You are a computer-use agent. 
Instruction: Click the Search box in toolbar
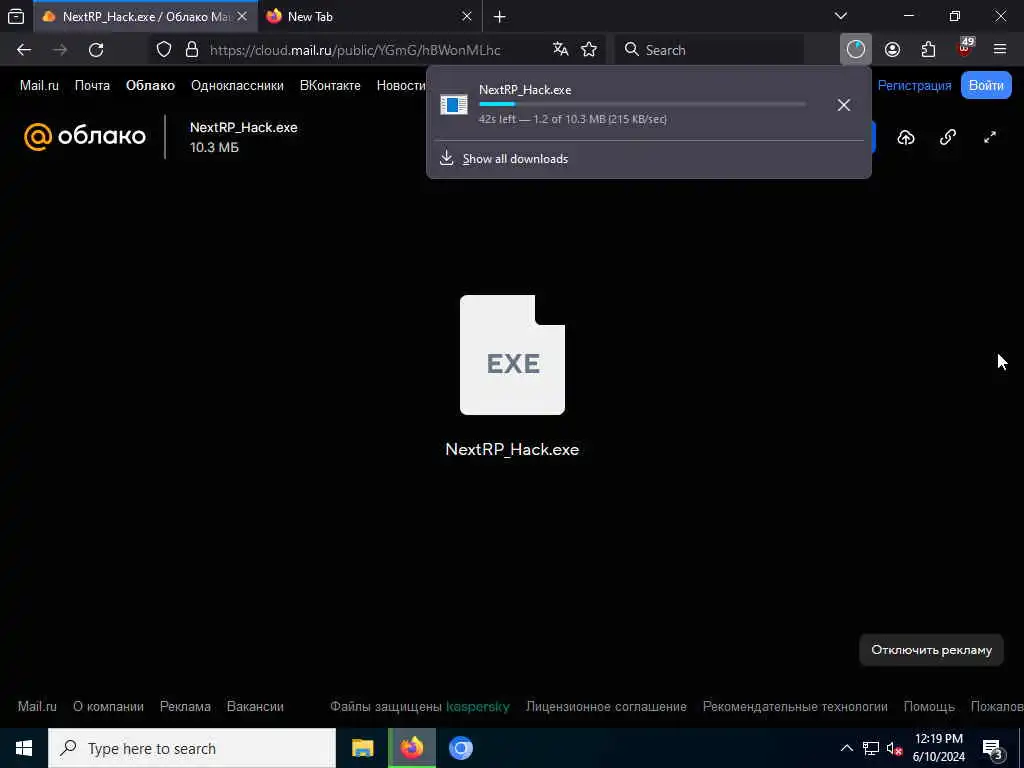click(x=709, y=50)
